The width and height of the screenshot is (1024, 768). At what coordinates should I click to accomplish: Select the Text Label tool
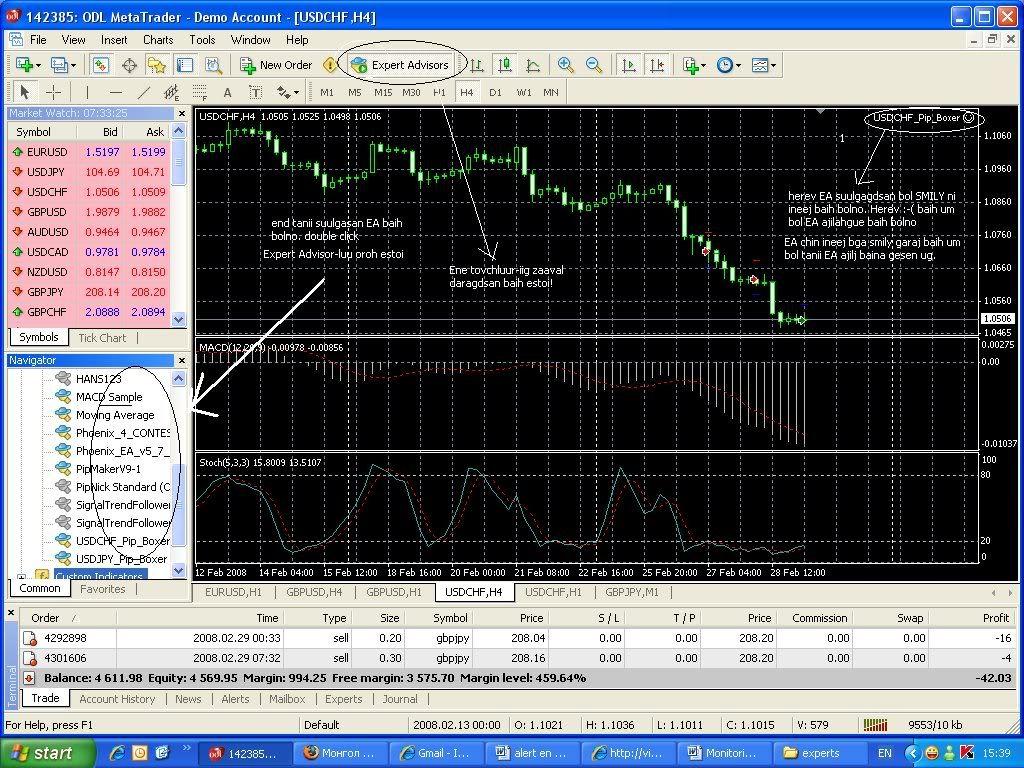pos(255,92)
